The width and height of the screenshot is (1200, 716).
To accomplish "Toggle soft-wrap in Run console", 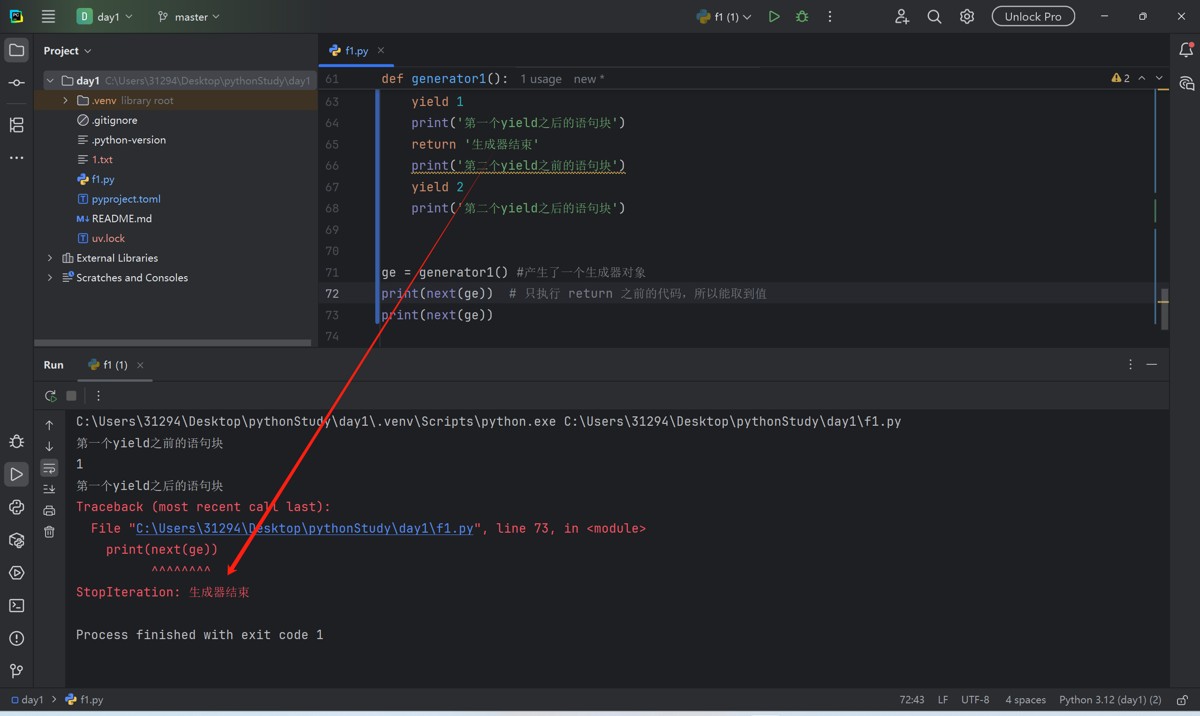I will coord(49,468).
